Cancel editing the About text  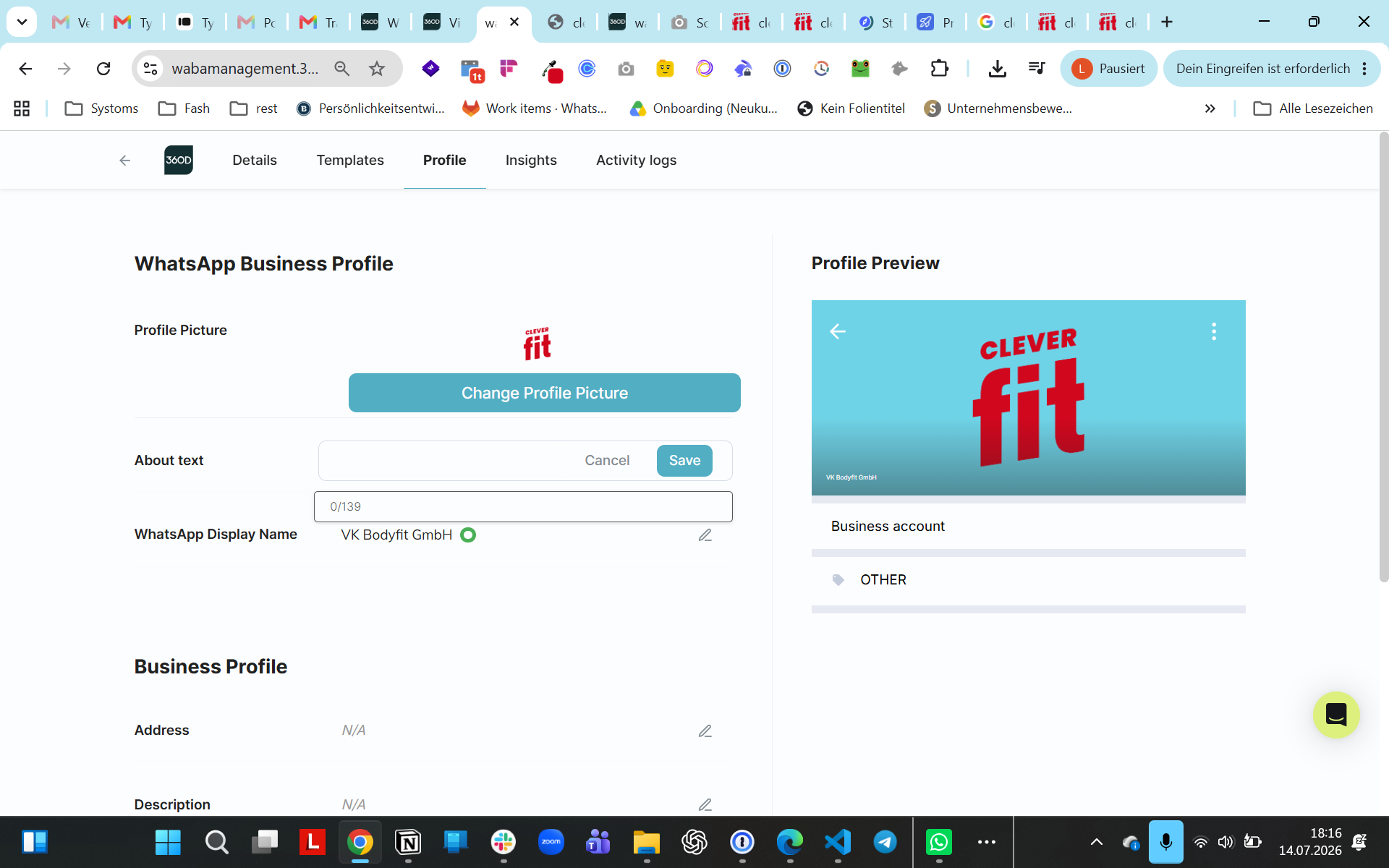tap(607, 461)
